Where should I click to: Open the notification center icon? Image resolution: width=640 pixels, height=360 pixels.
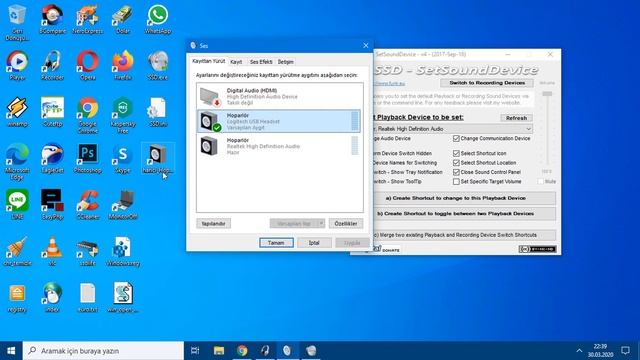pos(625,351)
